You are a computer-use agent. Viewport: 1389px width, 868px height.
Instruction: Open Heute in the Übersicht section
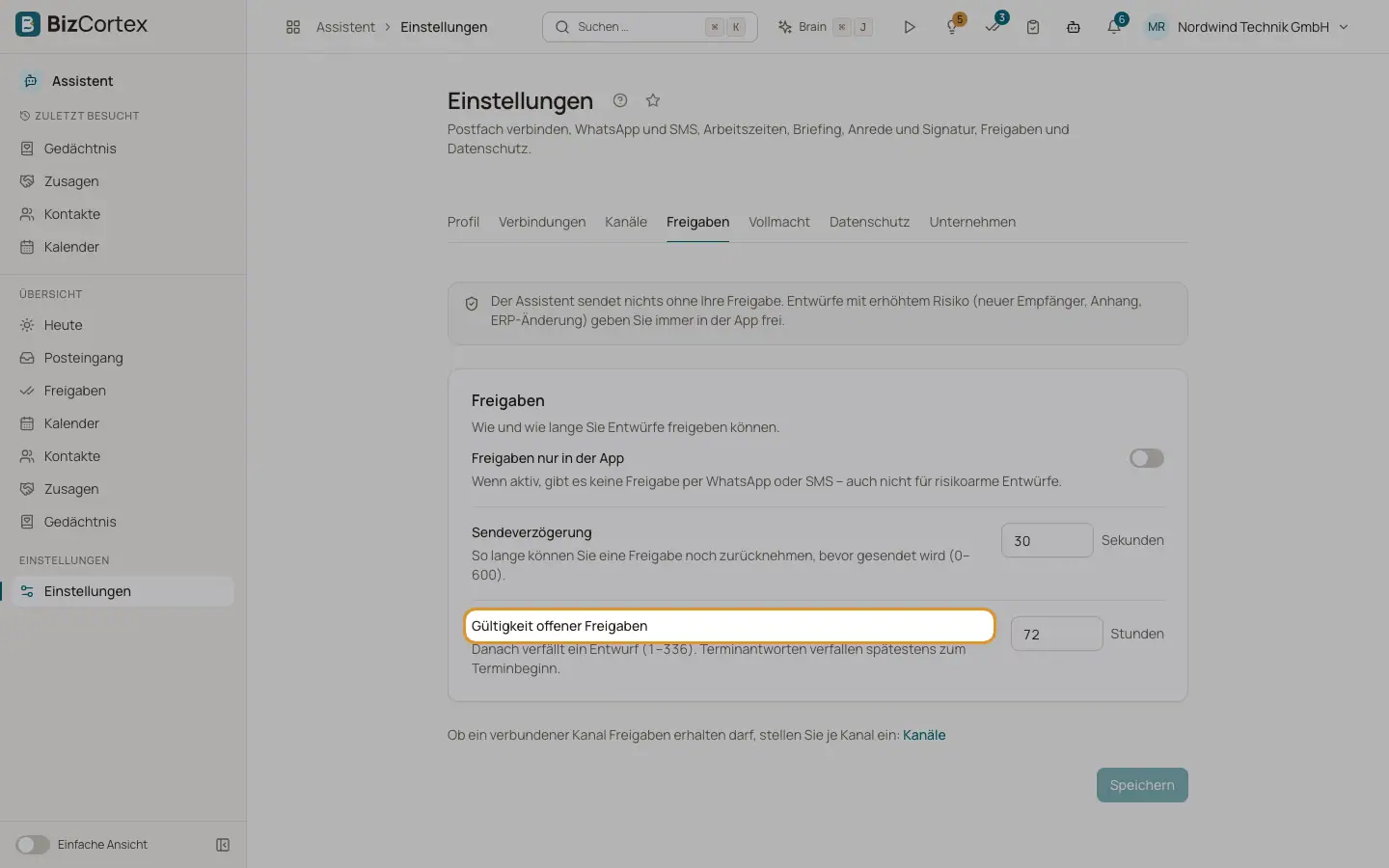(123, 325)
